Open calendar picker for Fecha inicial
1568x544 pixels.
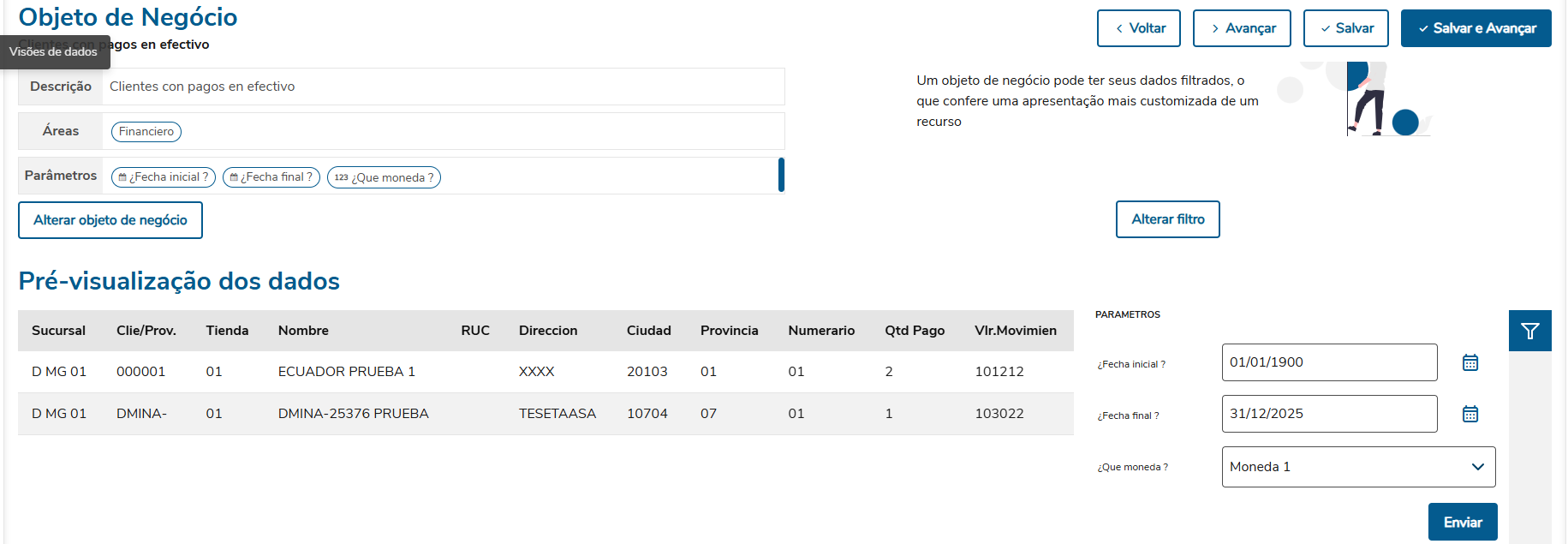[1470, 362]
